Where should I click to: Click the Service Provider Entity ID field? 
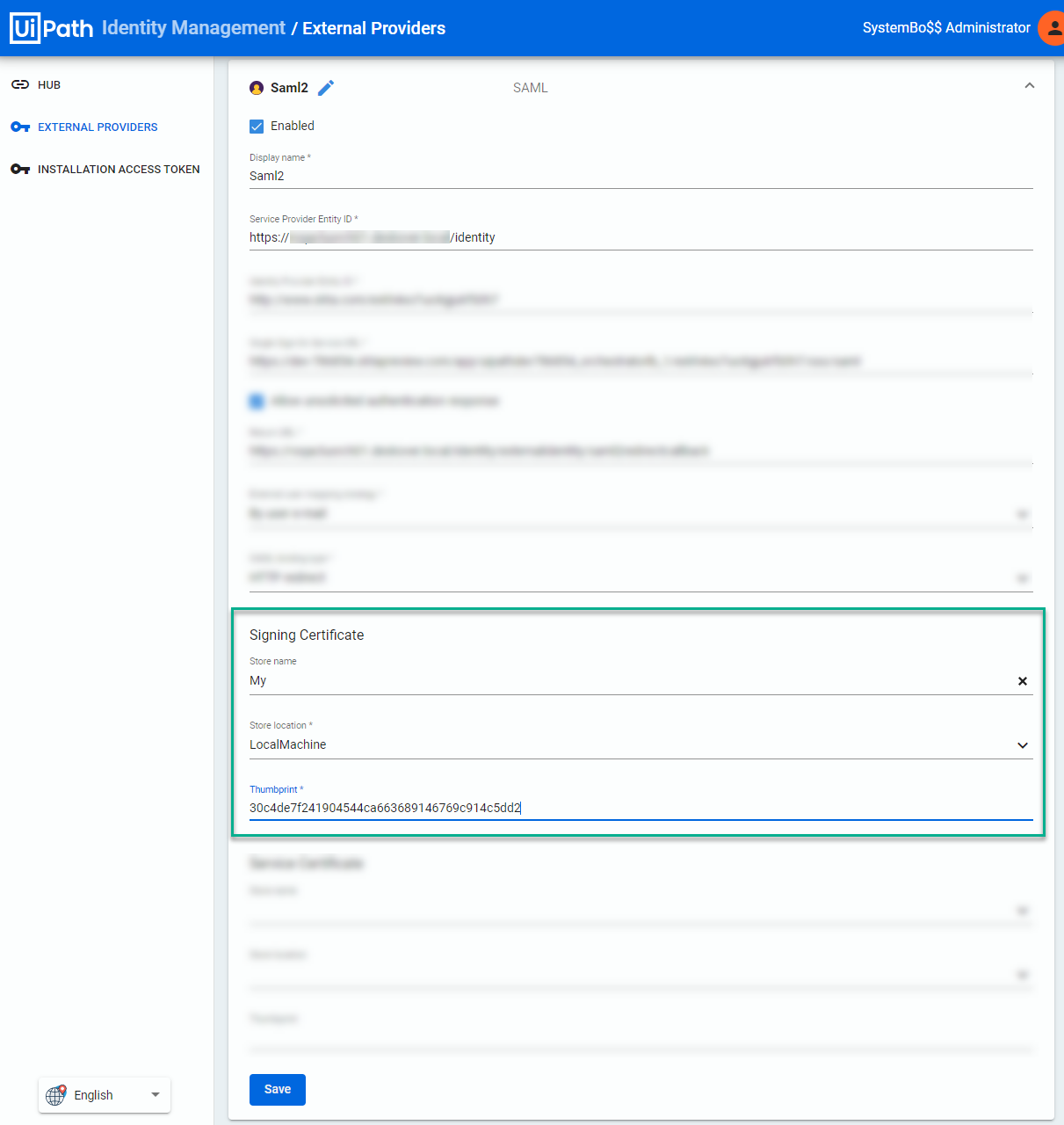pos(641,238)
